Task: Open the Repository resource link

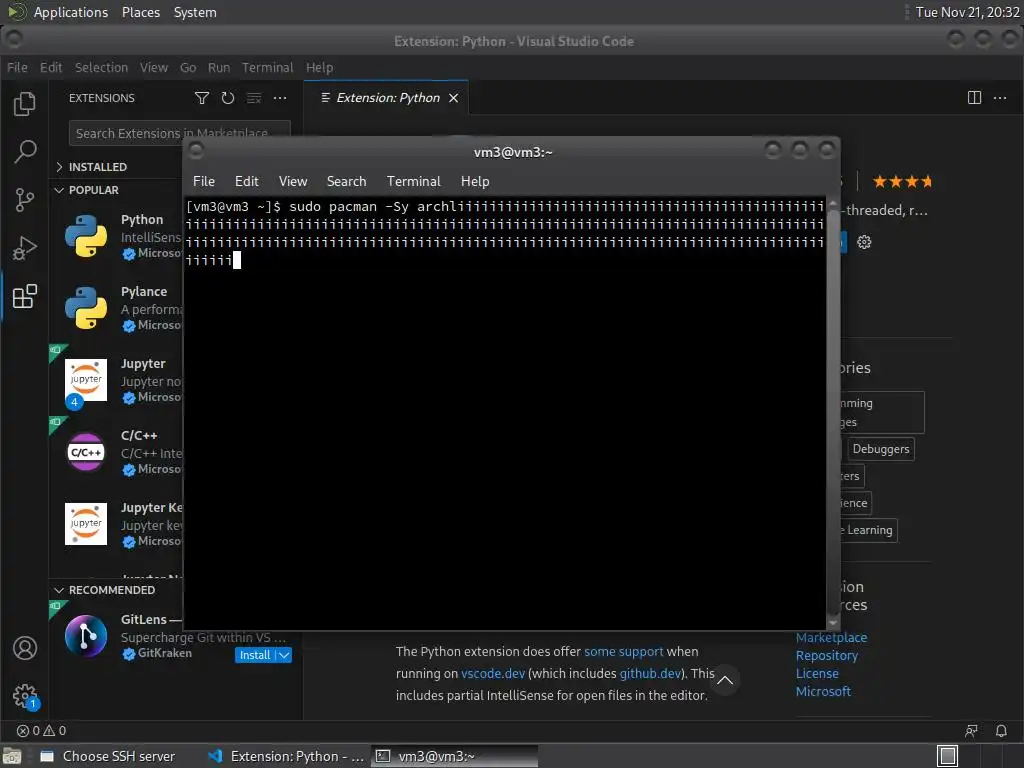Action: (826, 656)
